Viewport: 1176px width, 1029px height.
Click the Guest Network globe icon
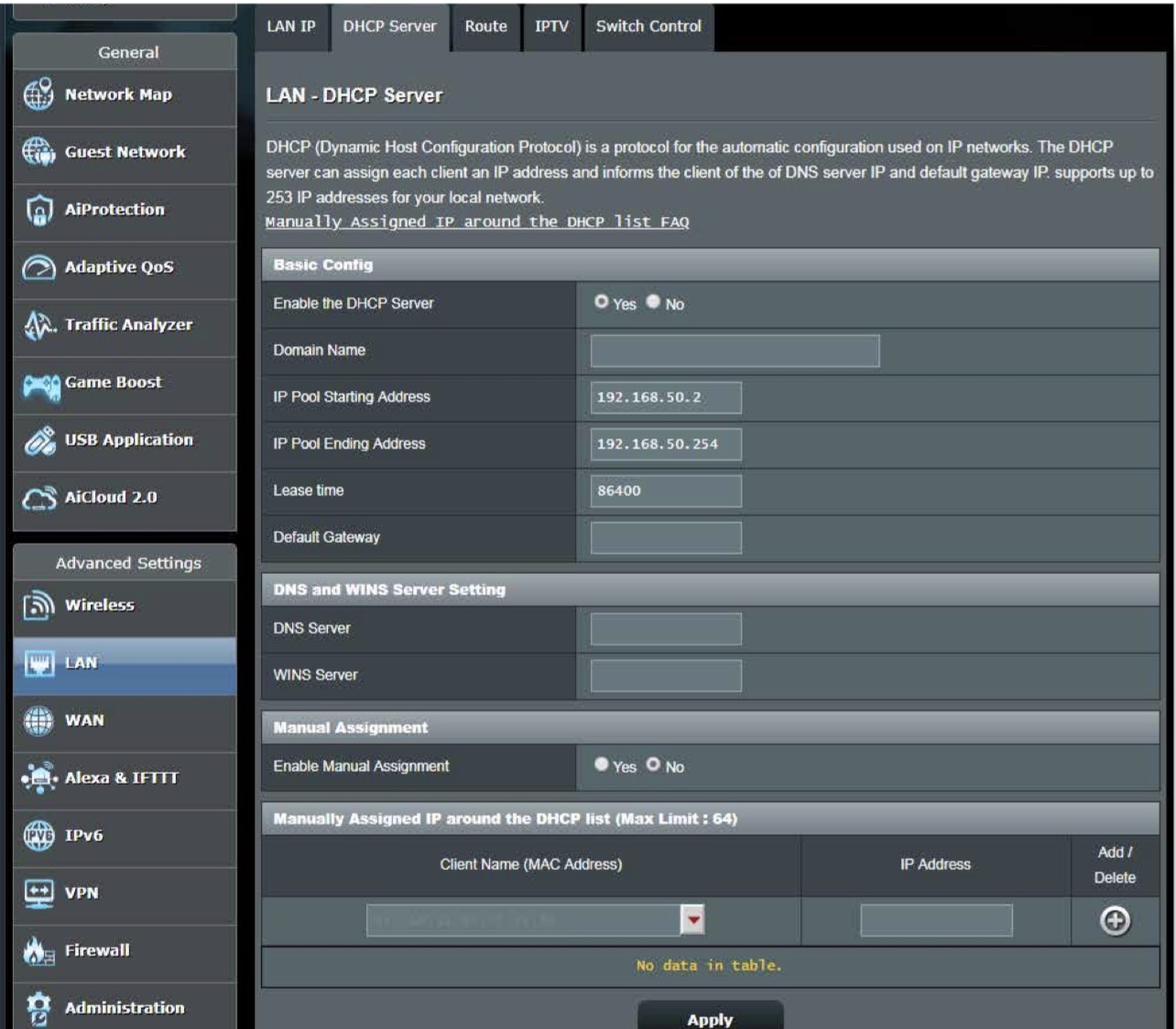[38, 152]
